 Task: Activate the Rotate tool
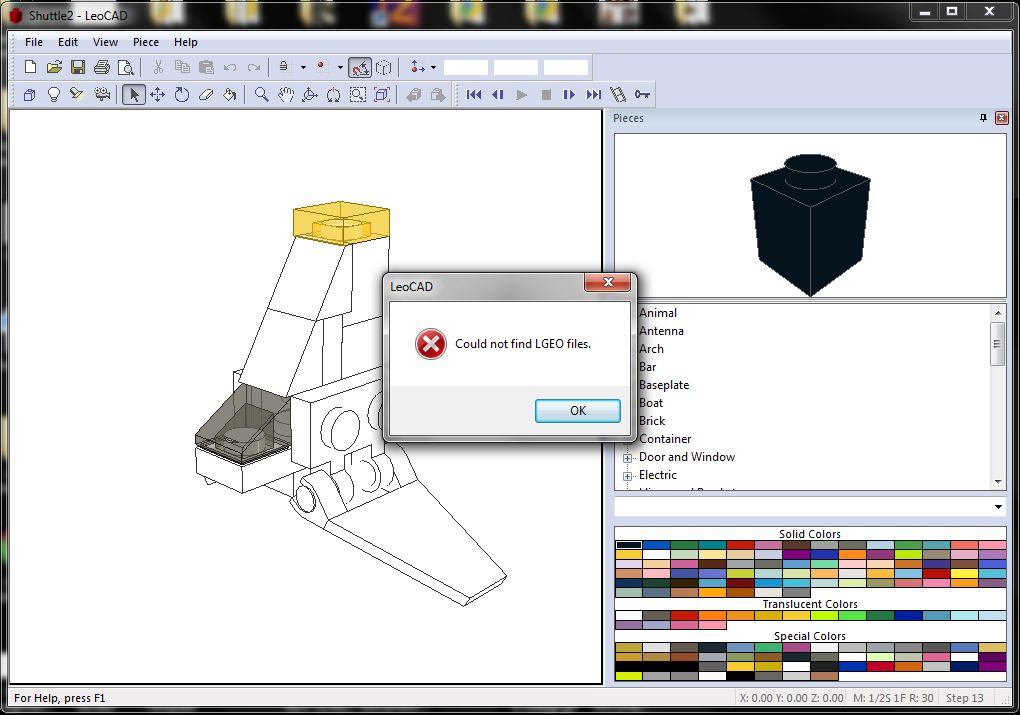[181, 95]
